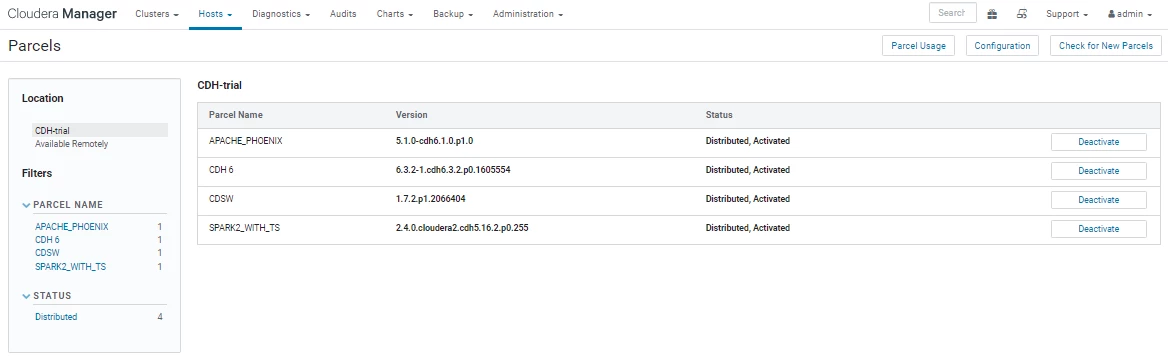Click the Status column header

(x=719, y=115)
